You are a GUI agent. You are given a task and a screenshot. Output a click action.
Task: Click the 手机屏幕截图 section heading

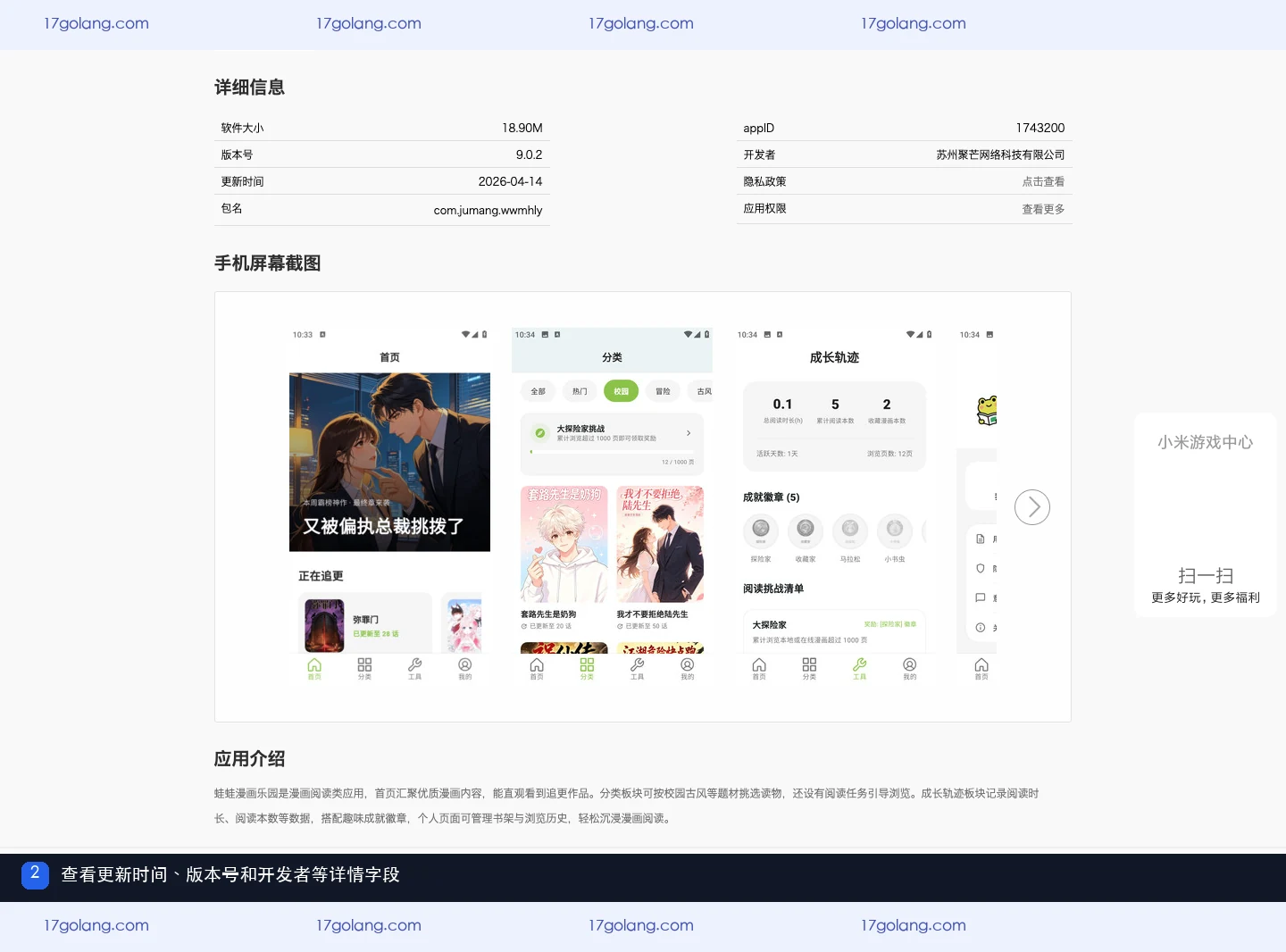[x=267, y=263]
